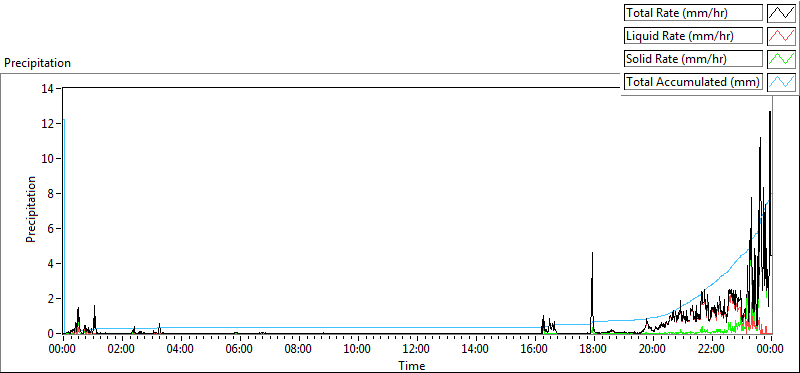
Task: Click the 18:00 time axis label
Action: pos(593,350)
